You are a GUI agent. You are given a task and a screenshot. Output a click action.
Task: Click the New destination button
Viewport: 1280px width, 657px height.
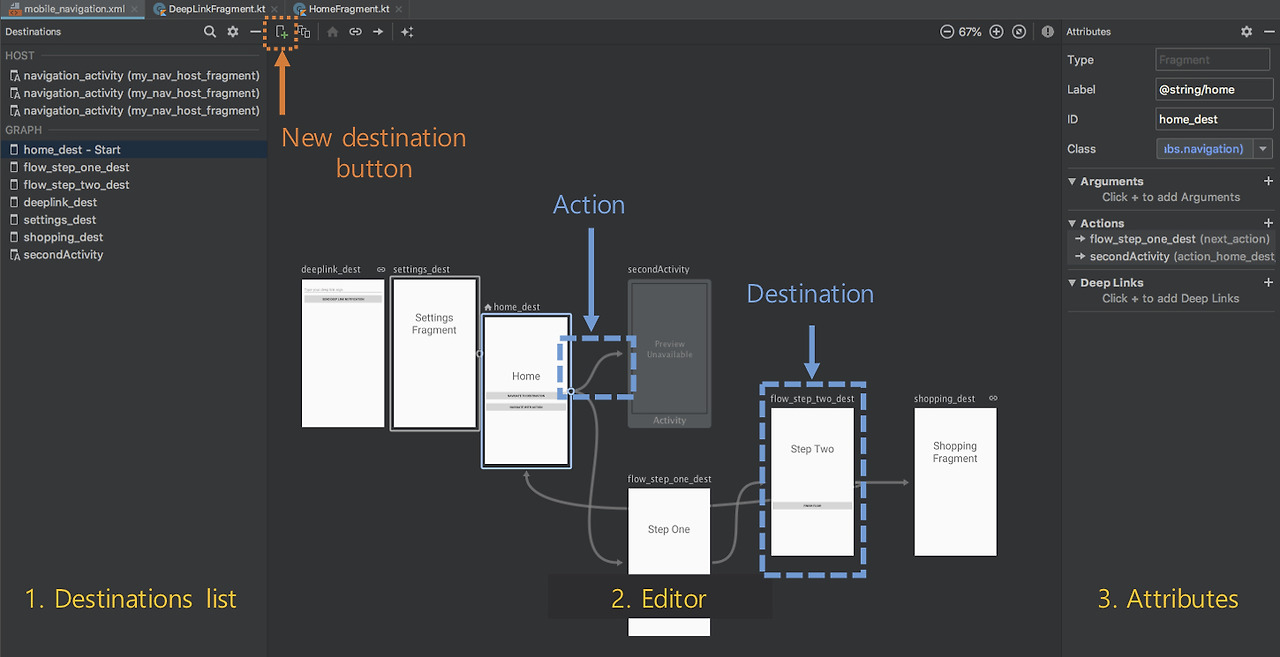point(282,31)
